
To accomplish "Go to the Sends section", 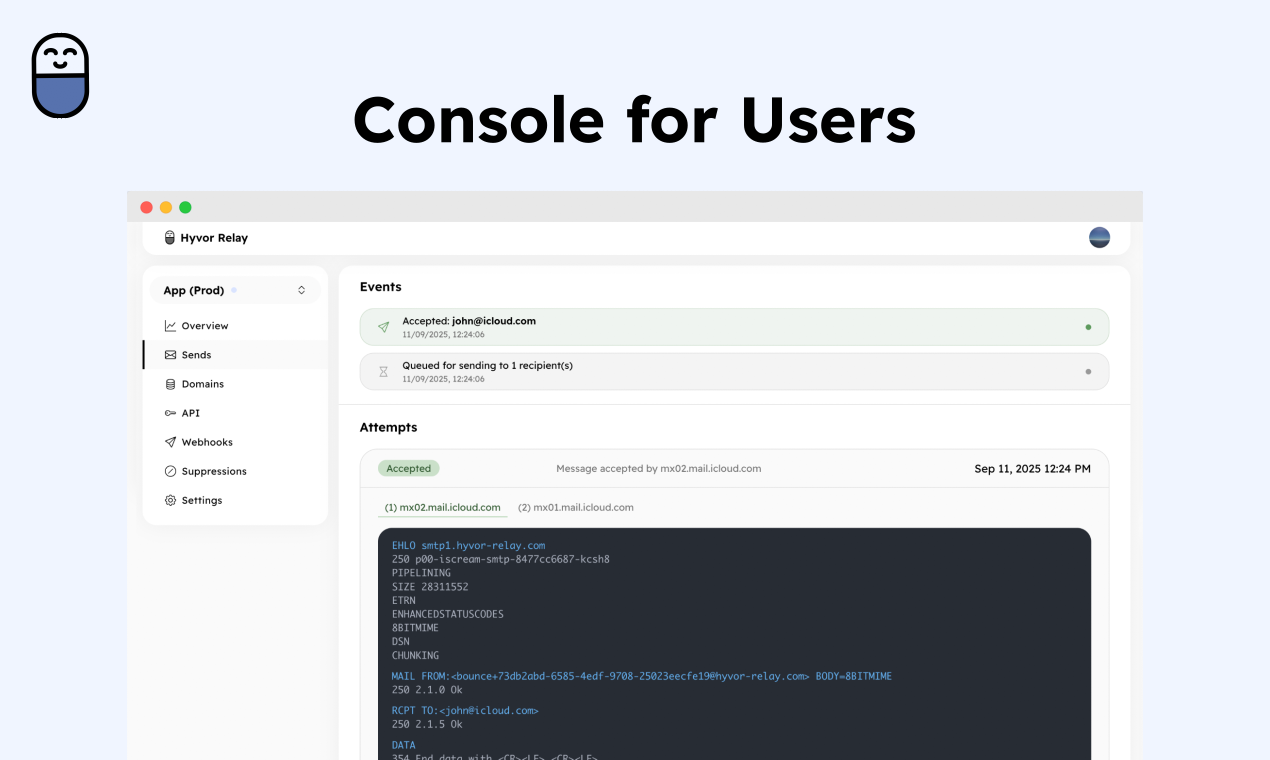I will 236,355.
